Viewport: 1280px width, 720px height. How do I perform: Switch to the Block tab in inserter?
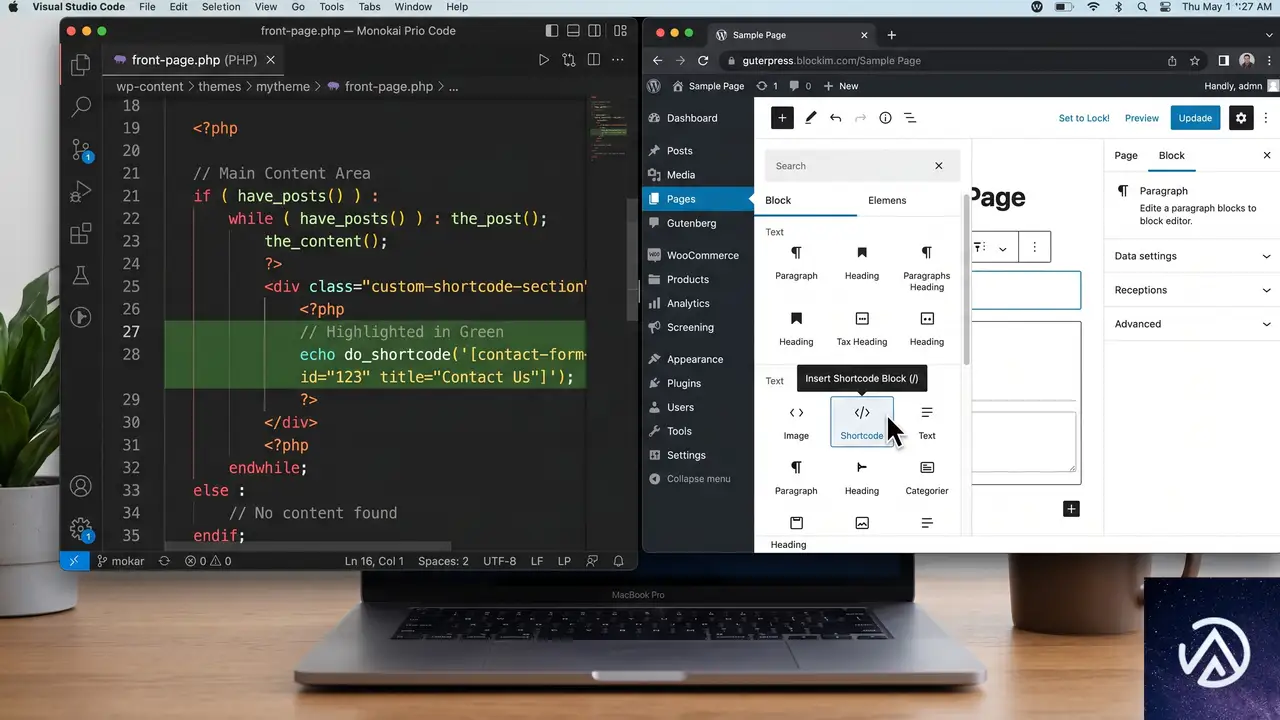[x=778, y=200]
